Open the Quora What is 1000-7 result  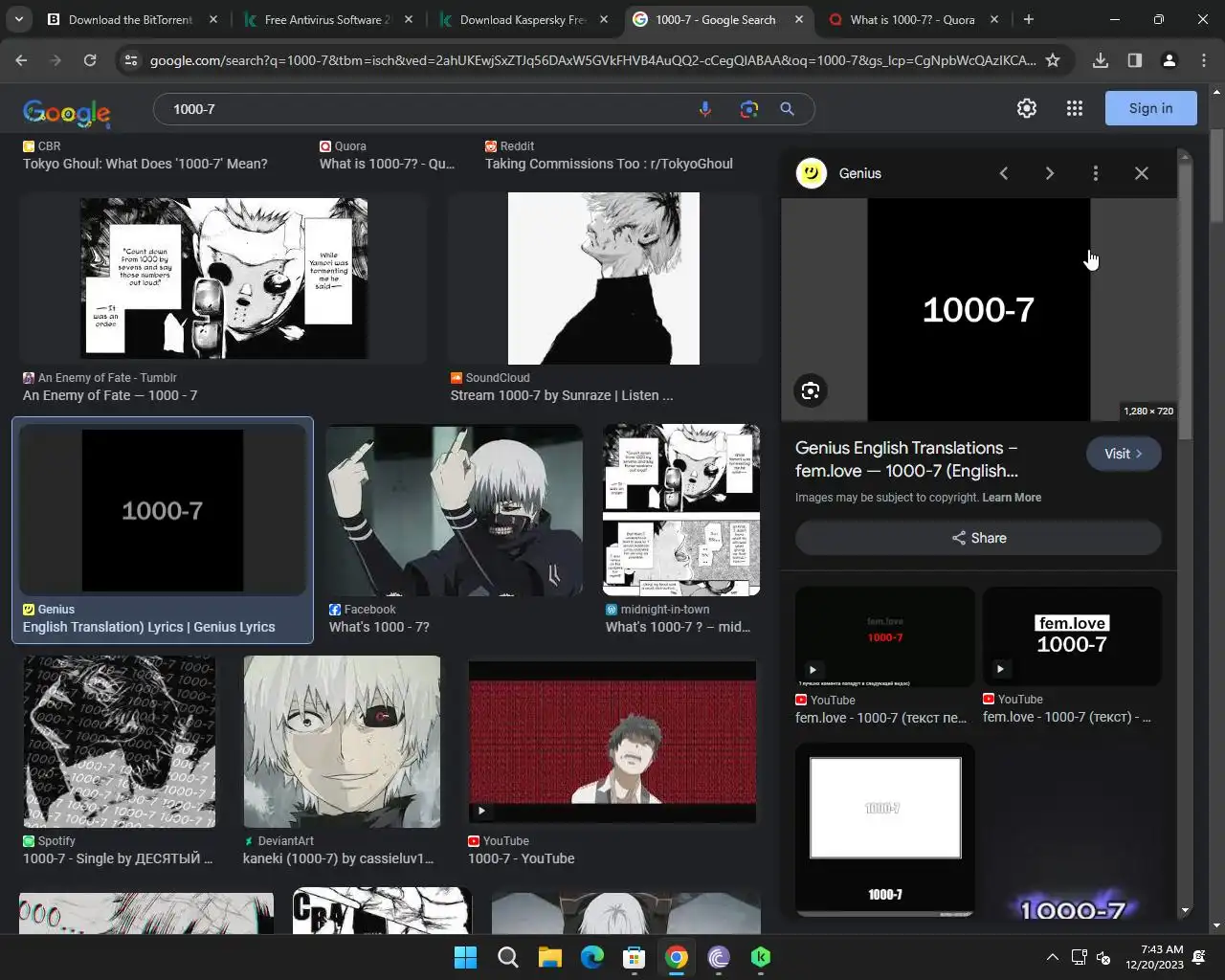pyautogui.click(x=387, y=164)
